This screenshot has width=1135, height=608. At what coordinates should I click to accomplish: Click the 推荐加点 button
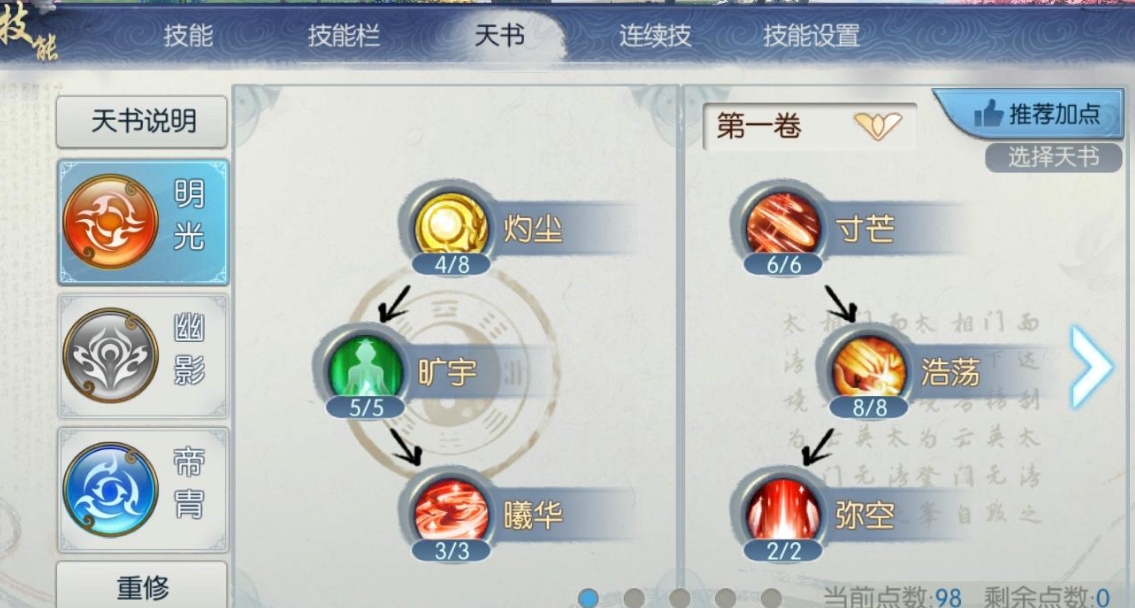(1035, 114)
